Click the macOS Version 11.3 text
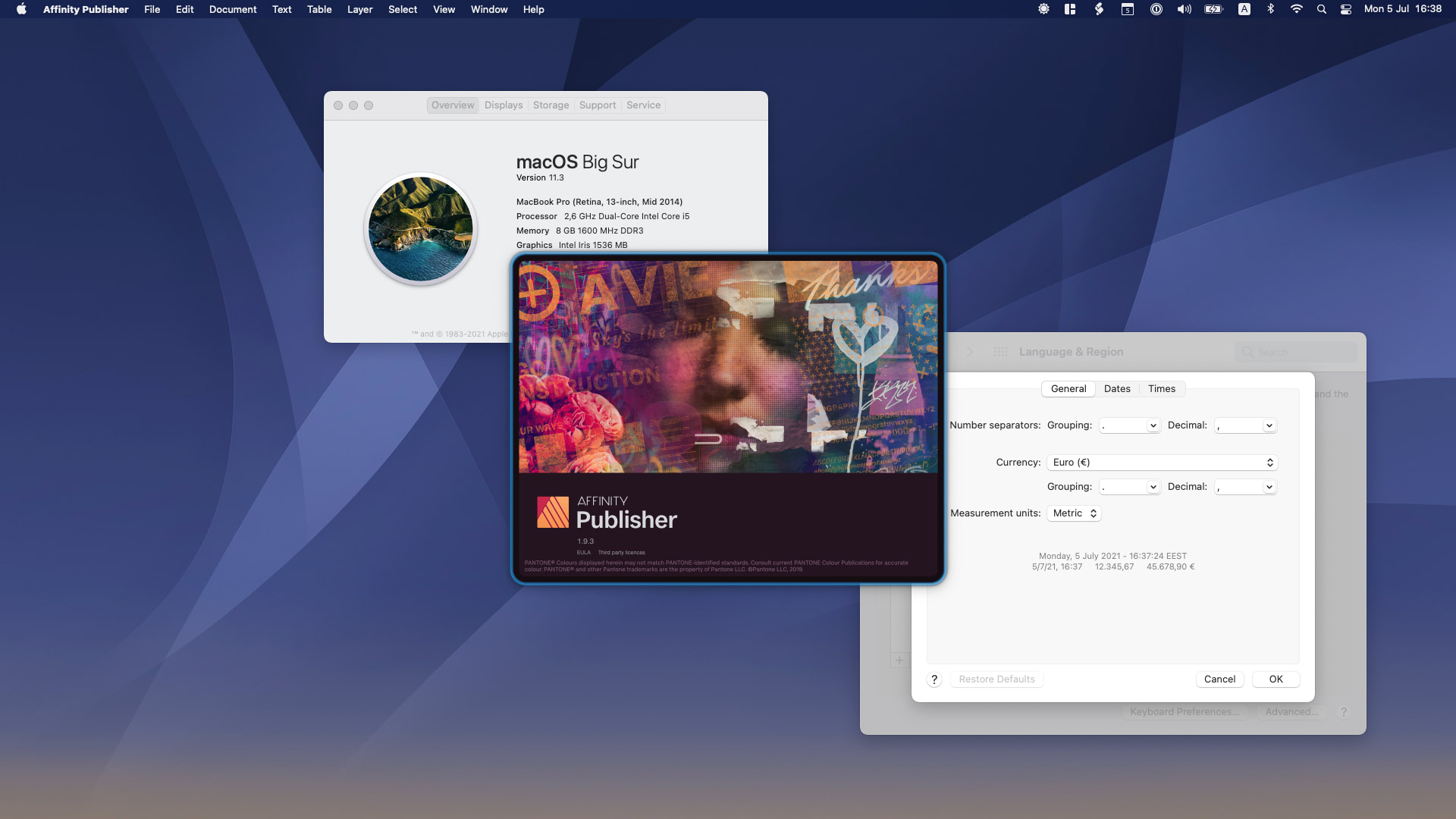This screenshot has width=1456, height=819. [540, 177]
